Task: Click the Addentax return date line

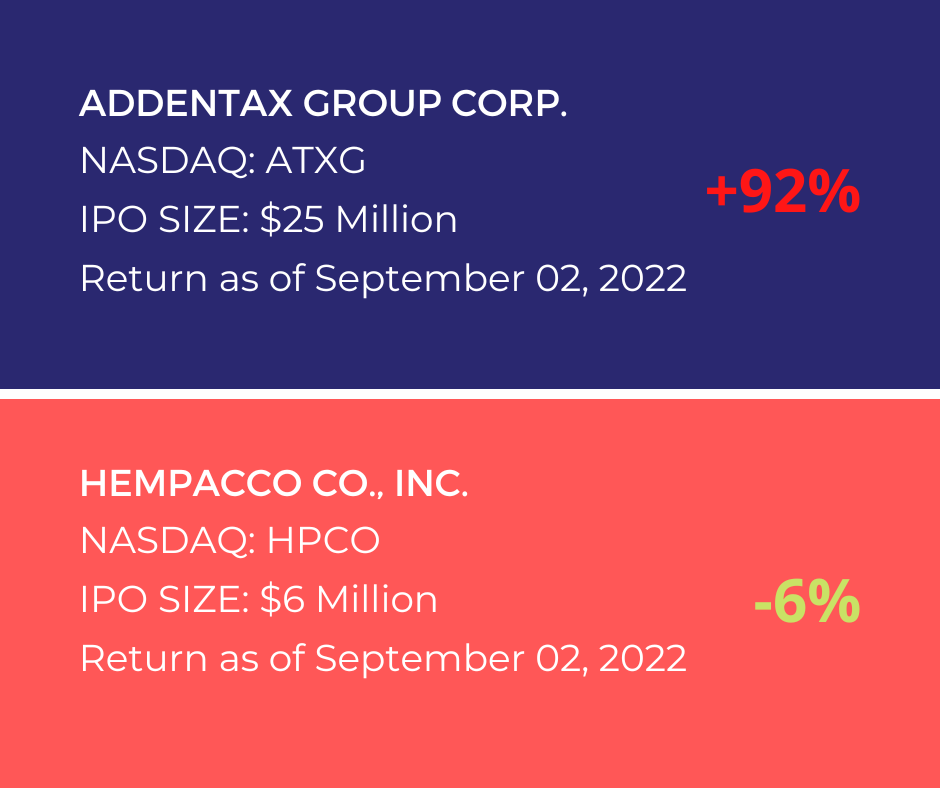Action: point(383,279)
